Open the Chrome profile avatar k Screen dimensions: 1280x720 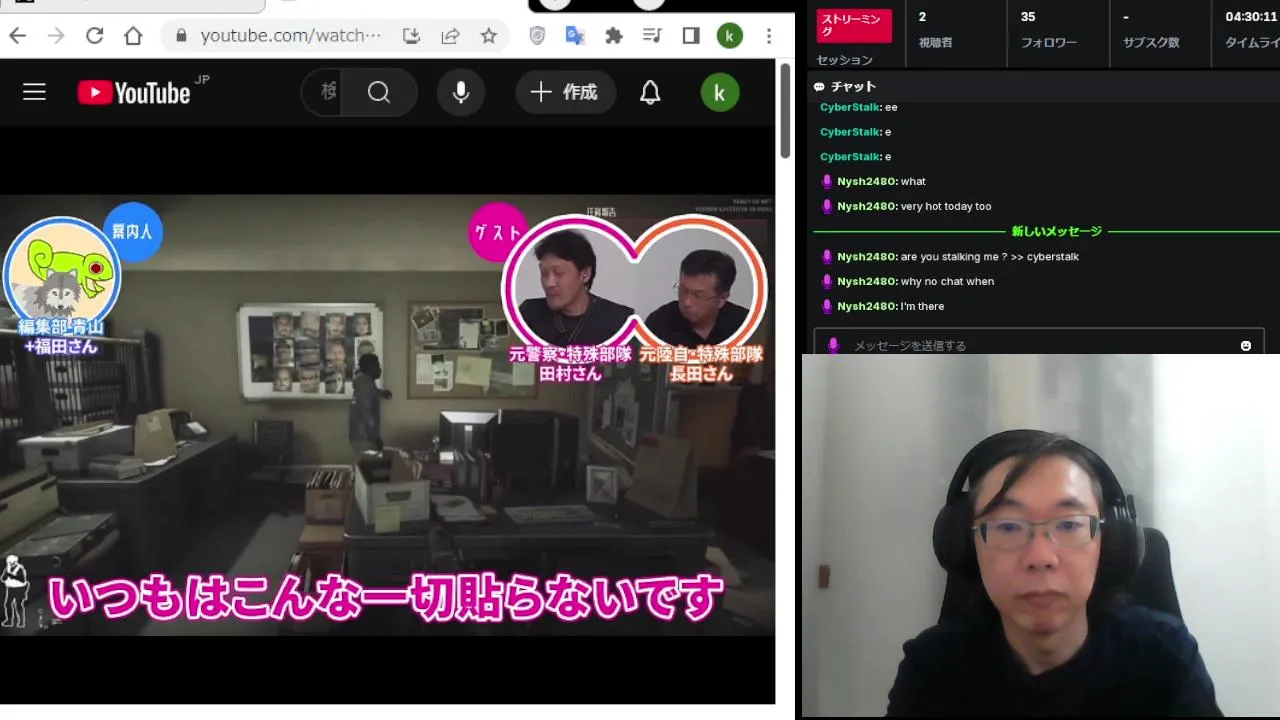[729, 36]
